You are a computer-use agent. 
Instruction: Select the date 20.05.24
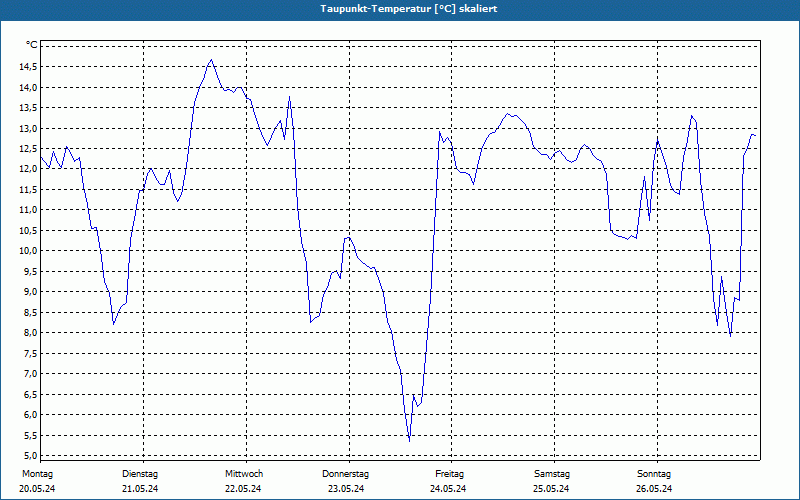tap(37, 489)
